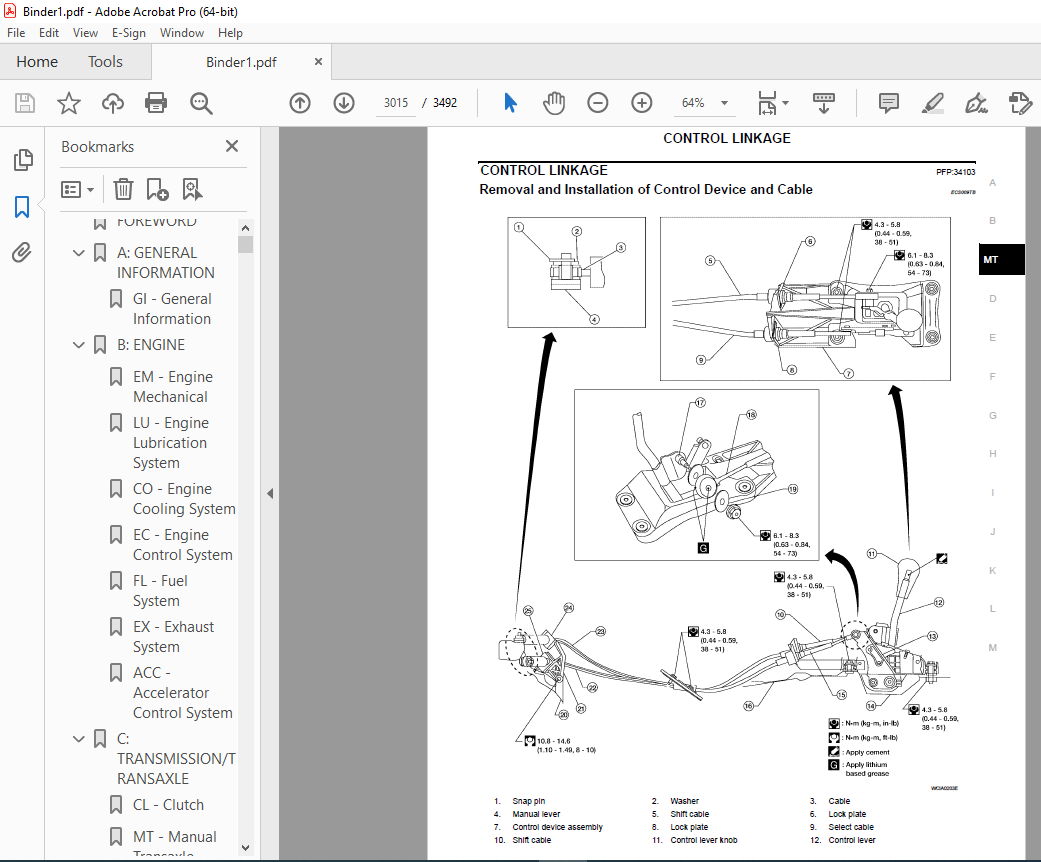The width and height of the screenshot is (1041, 862).
Task: Click the page number input field
Action: (396, 103)
